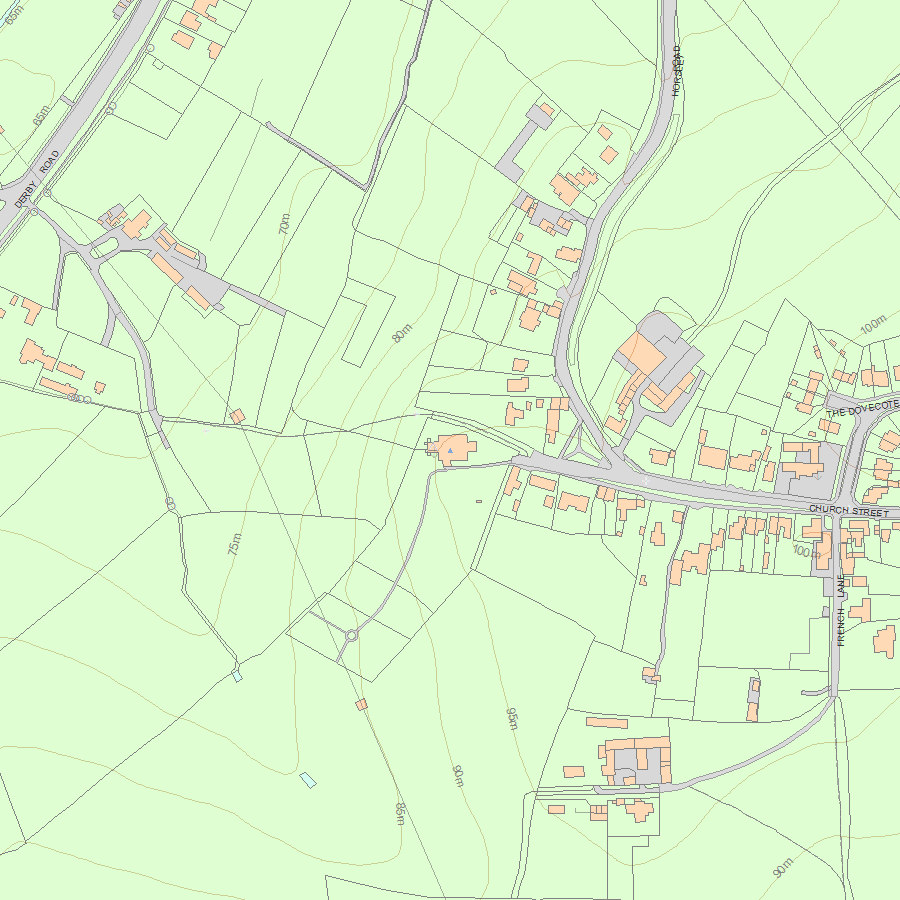Select the CHURCH STREET road label
This screenshot has height=900, width=900.
pos(848,510)
